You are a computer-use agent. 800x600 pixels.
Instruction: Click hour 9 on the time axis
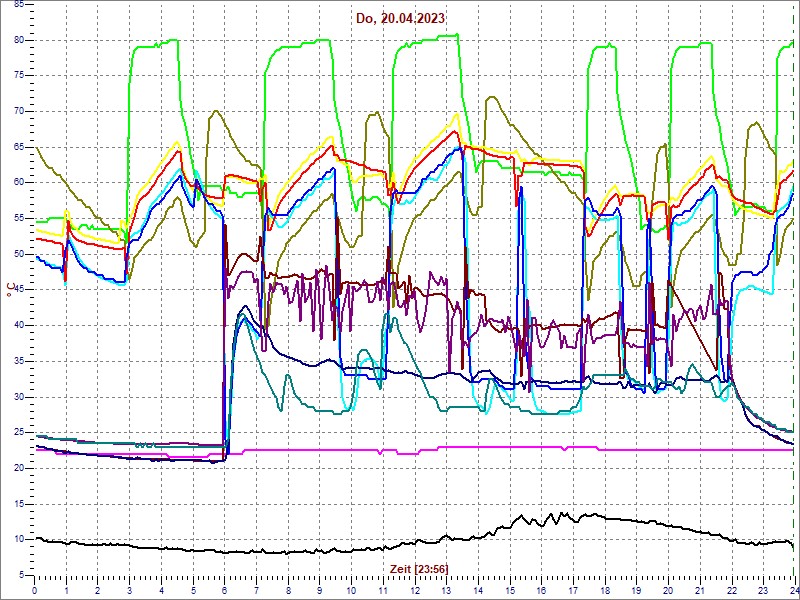coord(319,590)
